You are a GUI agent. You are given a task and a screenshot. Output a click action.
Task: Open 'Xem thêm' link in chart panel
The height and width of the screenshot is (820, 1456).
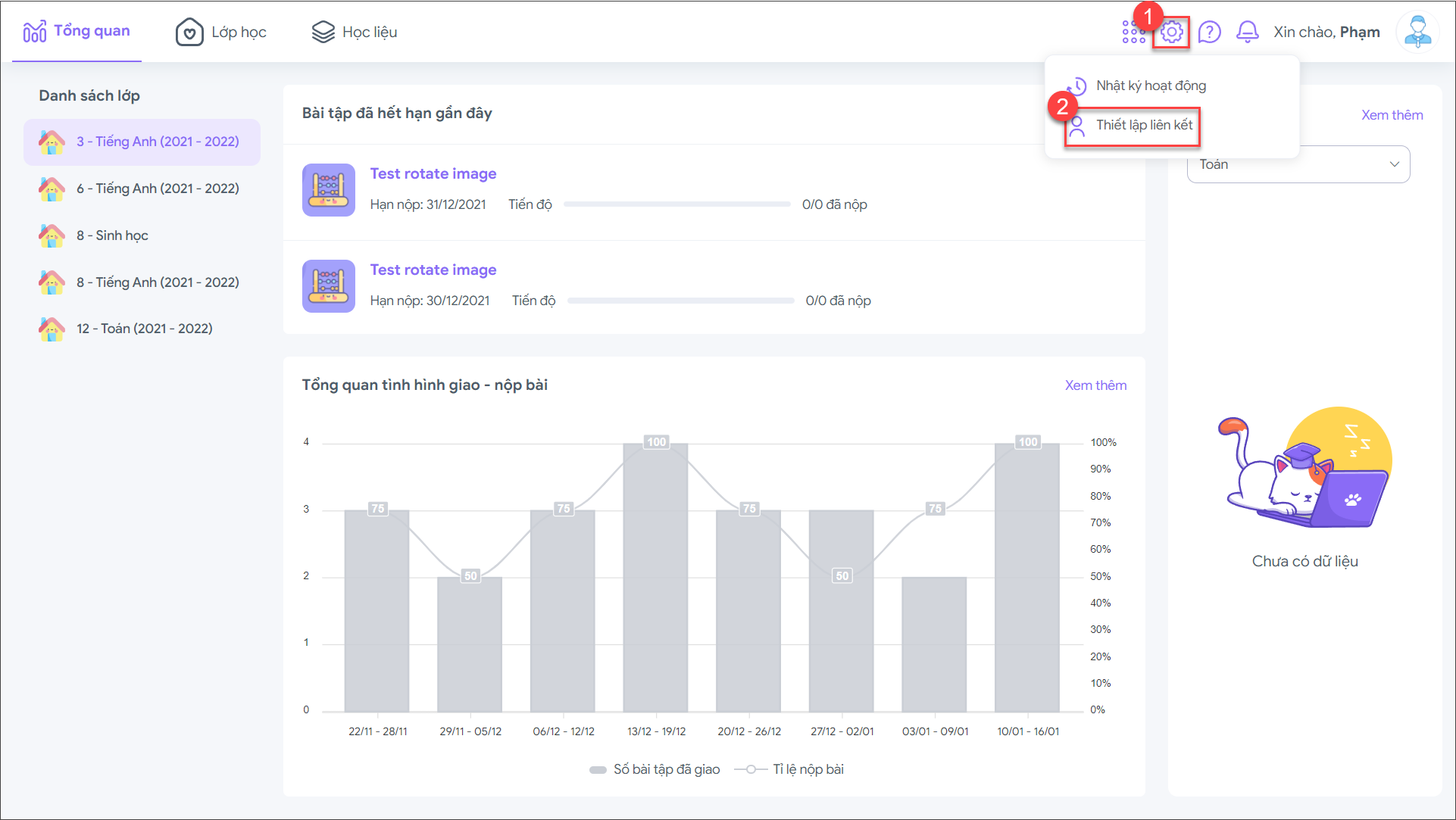1095,385
